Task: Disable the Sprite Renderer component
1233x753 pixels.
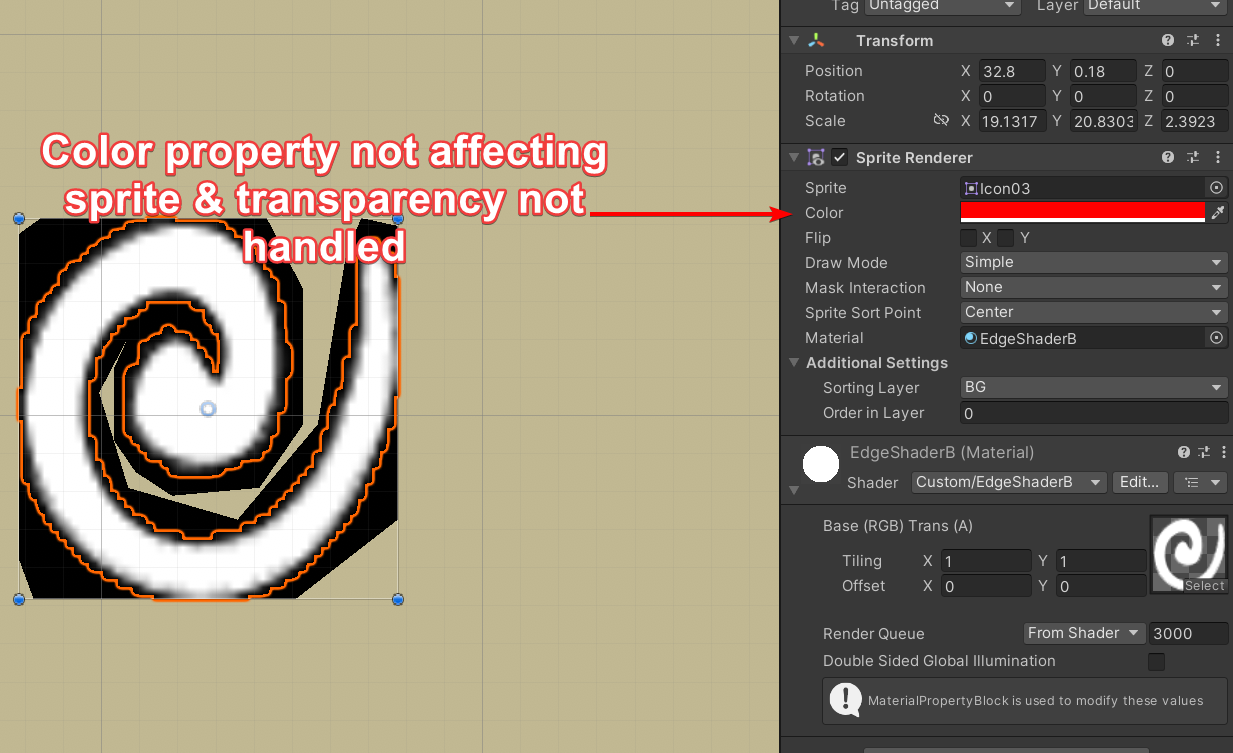Action: [838, 157]
